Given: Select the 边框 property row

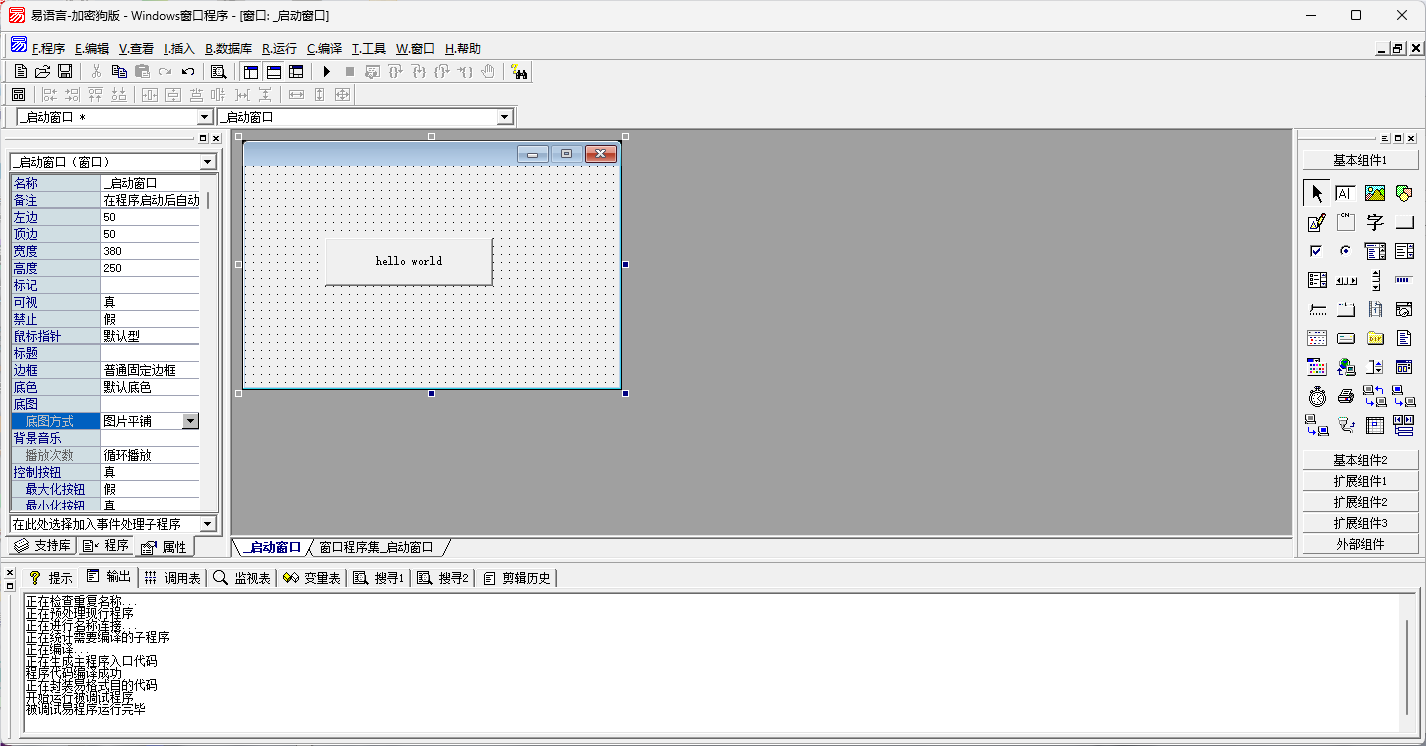Looking at the screenshot, I should [105, 370].
